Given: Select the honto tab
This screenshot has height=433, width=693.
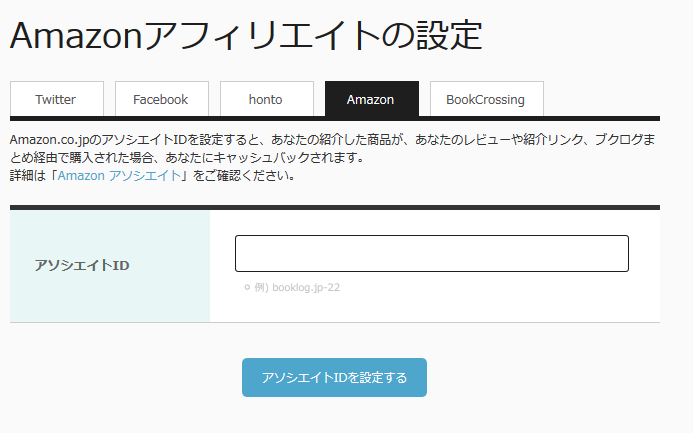Looking at the screenshot, I should coord(267,99).
